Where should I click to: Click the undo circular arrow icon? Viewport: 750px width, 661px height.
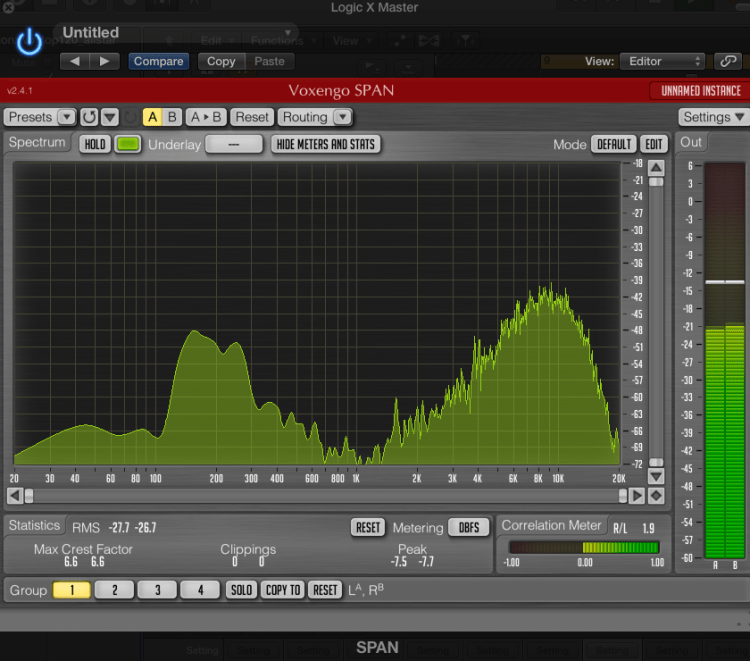tap(89, 117)
